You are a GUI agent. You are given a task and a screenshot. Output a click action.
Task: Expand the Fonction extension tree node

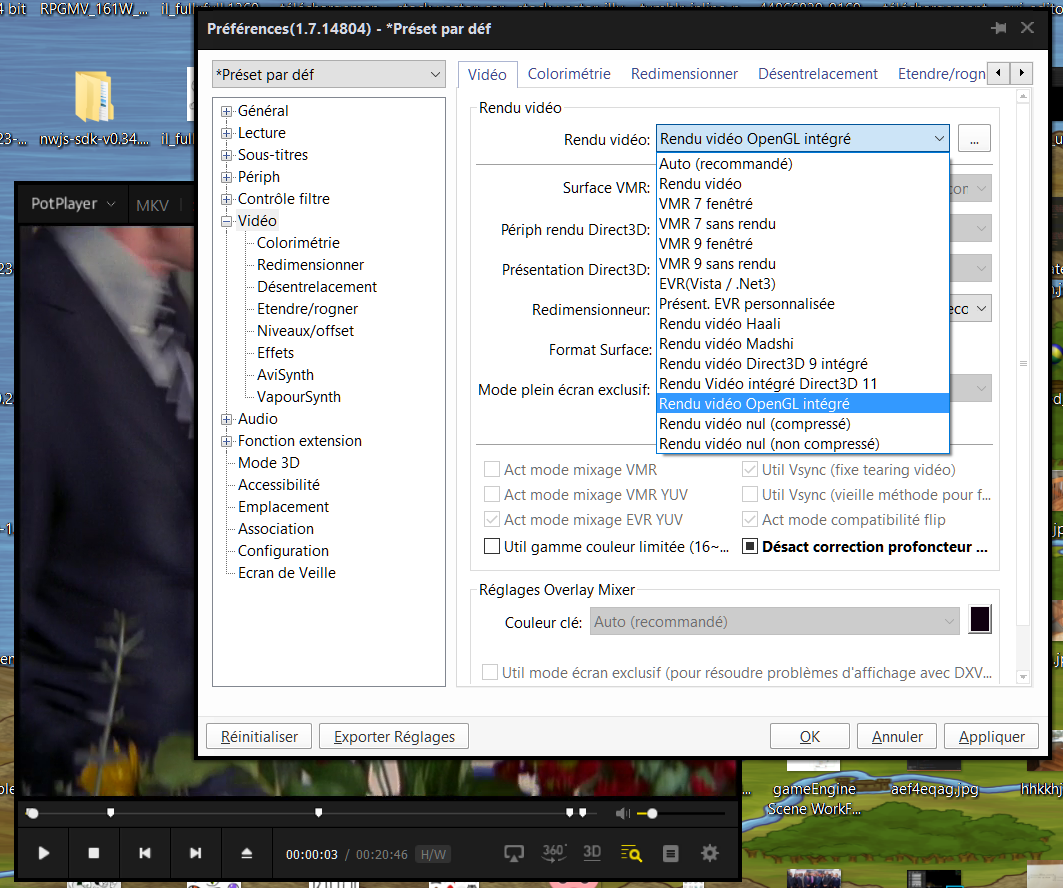(226, 441)
